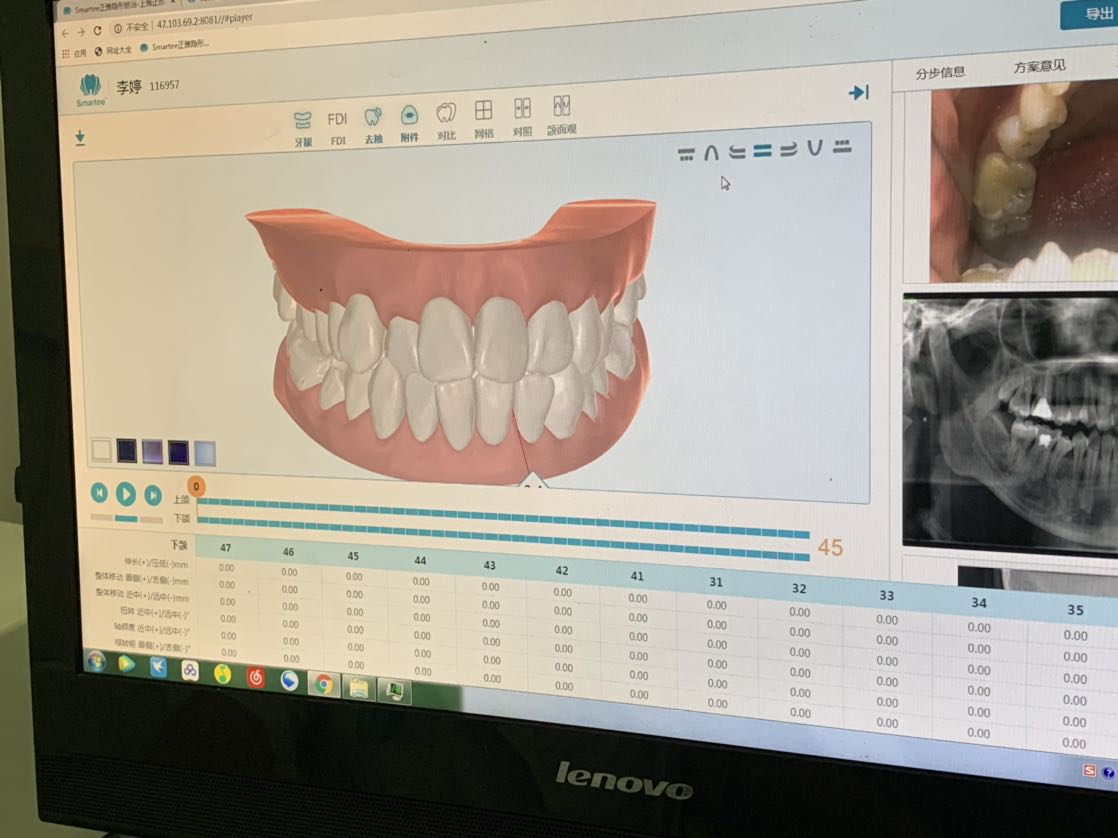This screenshot has height=838, width=1118.
Task: Collapse the side panel with arrow icon
Action: pyautogui.click(x=858, y=93)
